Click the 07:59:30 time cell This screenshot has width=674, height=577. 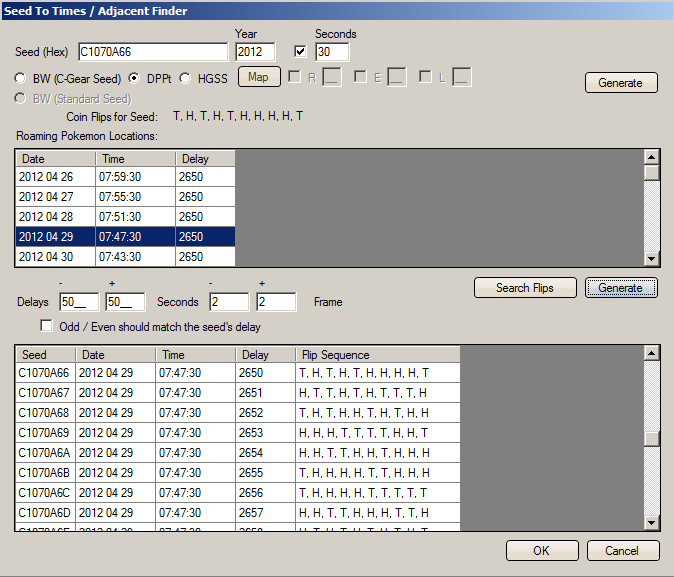[x=135, y=177]
